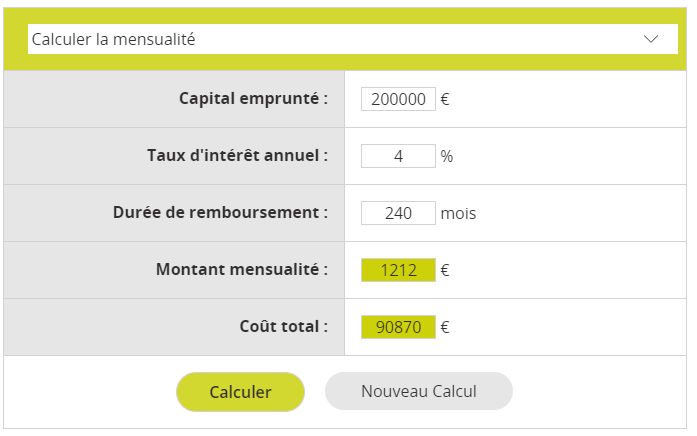This screenshot has height=436, width=697.
Task: Click the chevron arrow of the calculation selector
Action: coord(651,39)
